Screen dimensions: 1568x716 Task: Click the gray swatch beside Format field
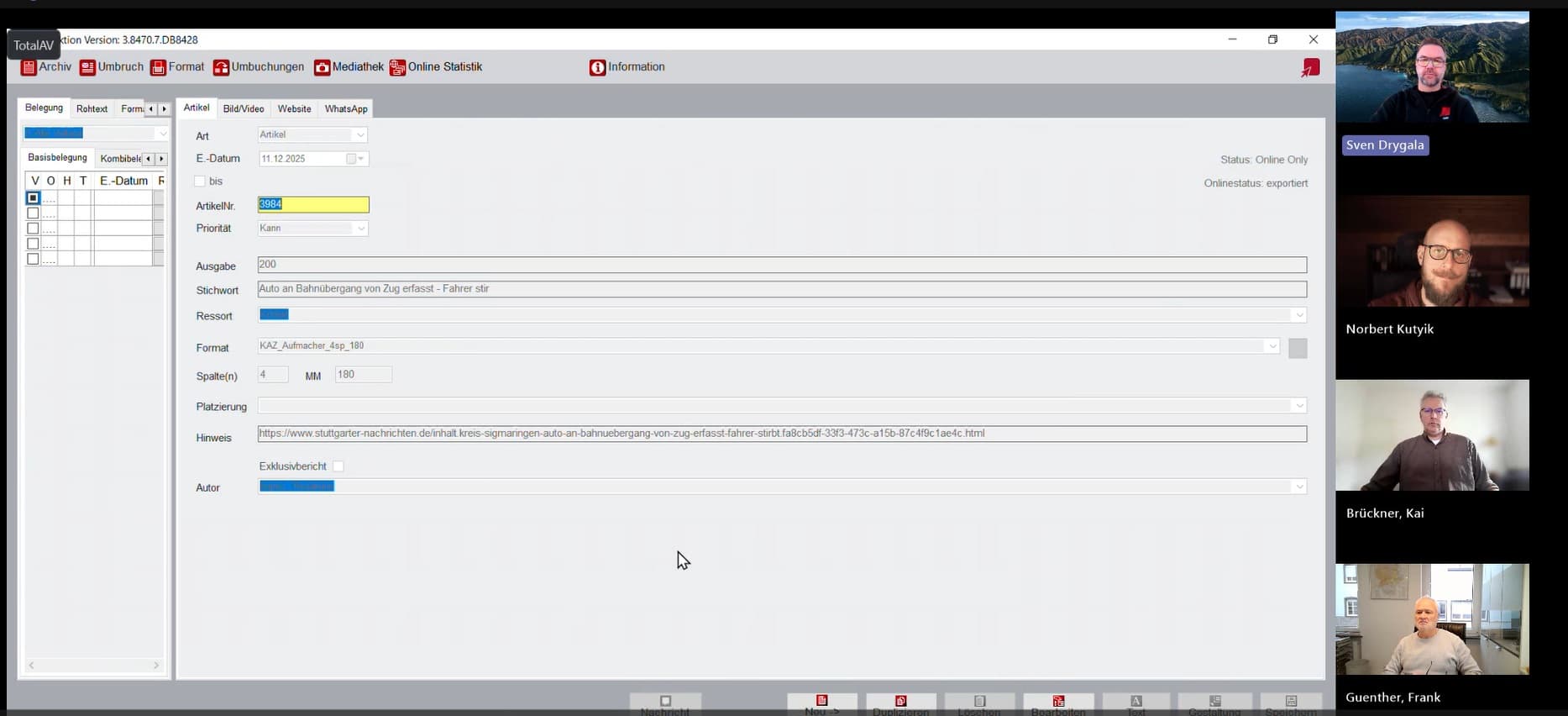[1298, 348]
